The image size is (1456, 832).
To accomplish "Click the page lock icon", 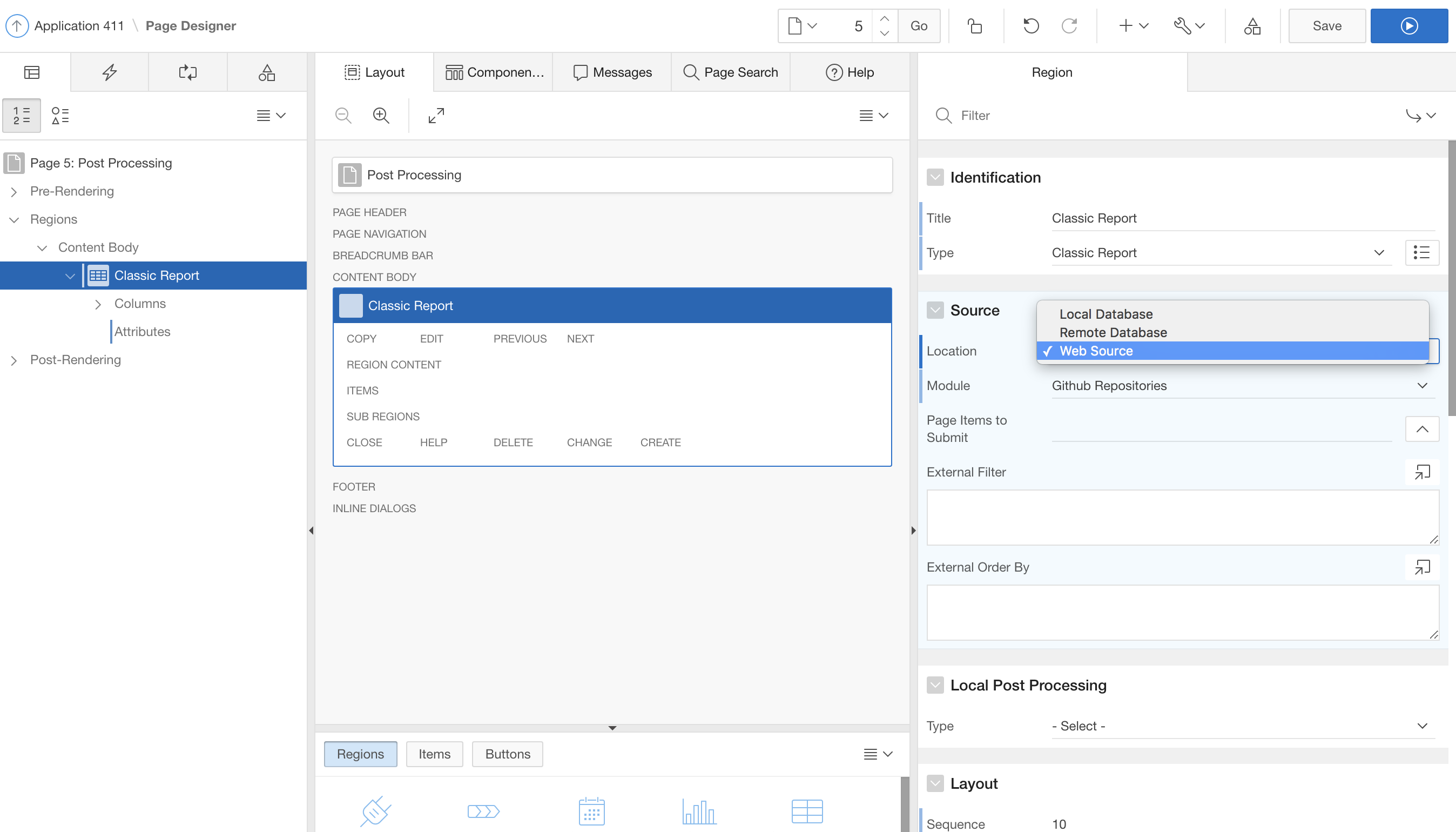I will pyautogui.click(x=974, y=26).
